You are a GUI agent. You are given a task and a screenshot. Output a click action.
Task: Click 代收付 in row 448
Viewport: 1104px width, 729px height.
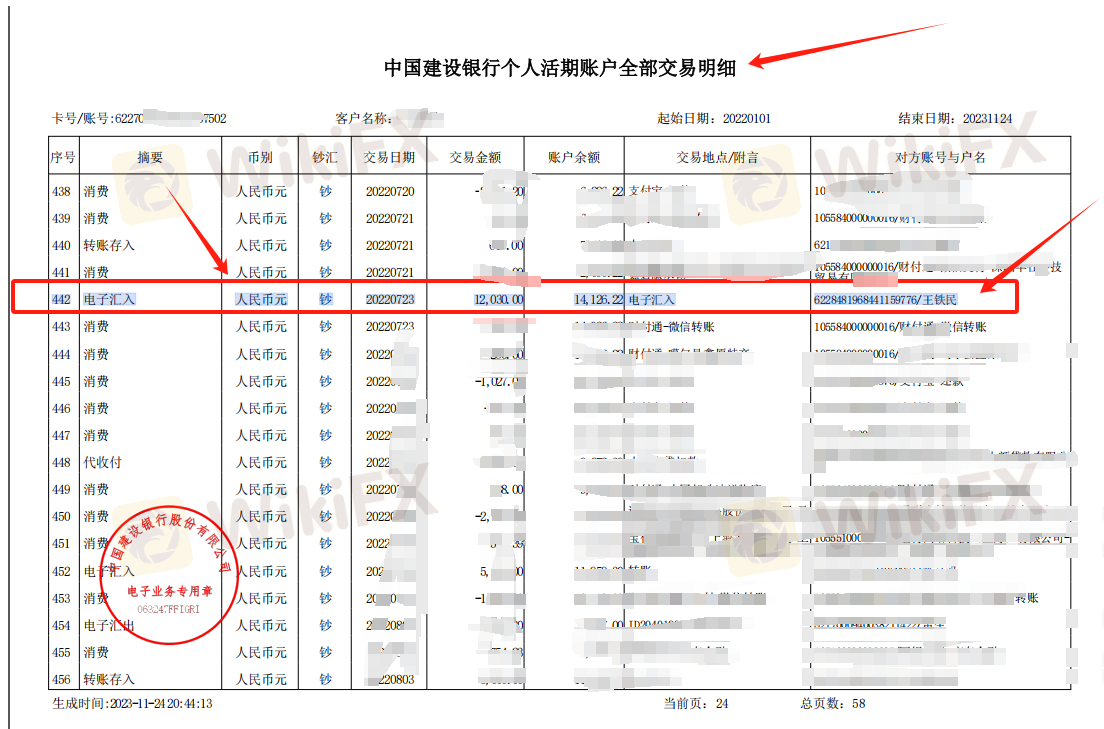tap(102, 462)
